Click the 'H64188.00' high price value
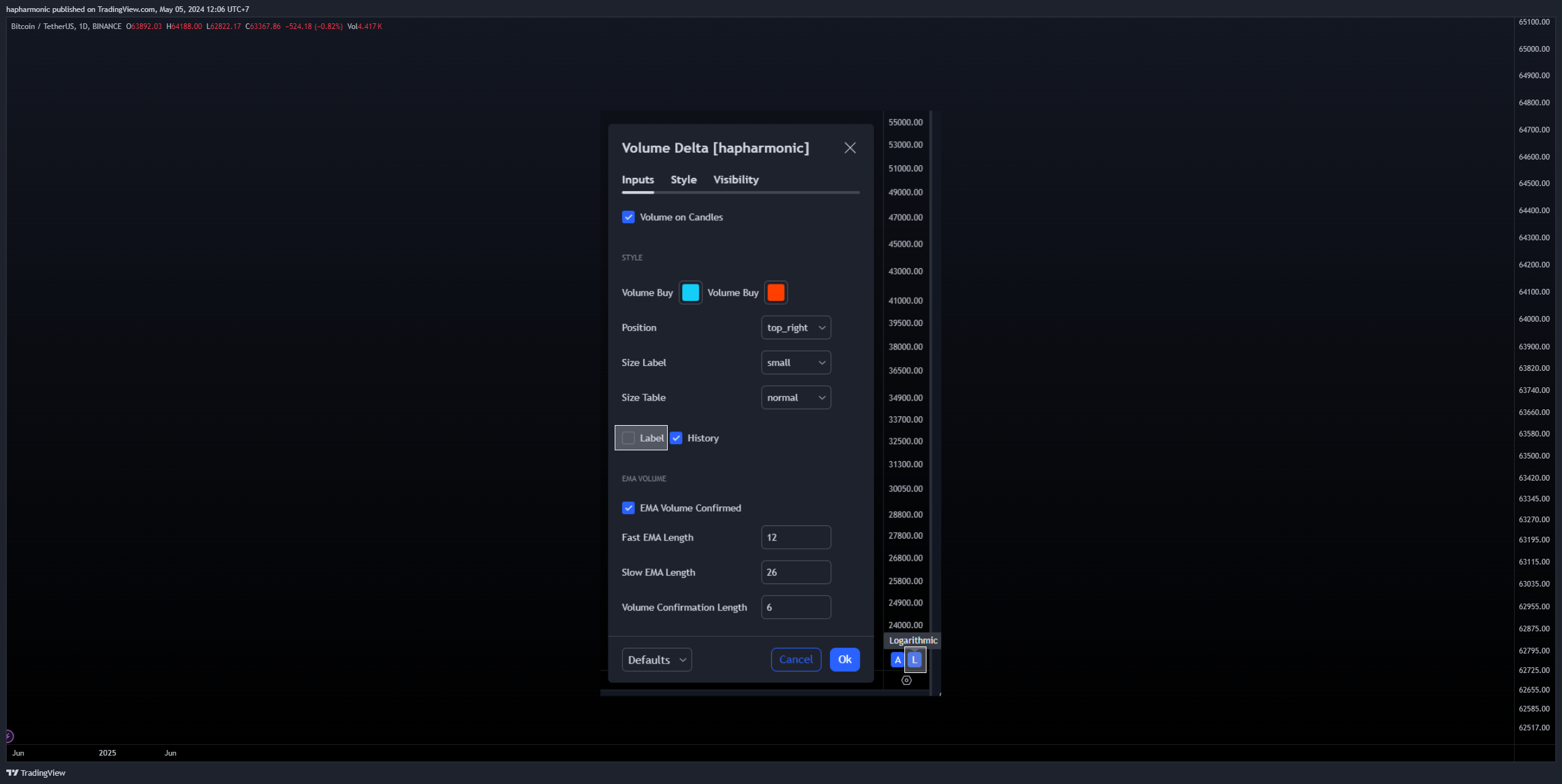The width and height of the screenshot is (1562, 784). coord(184,26)
